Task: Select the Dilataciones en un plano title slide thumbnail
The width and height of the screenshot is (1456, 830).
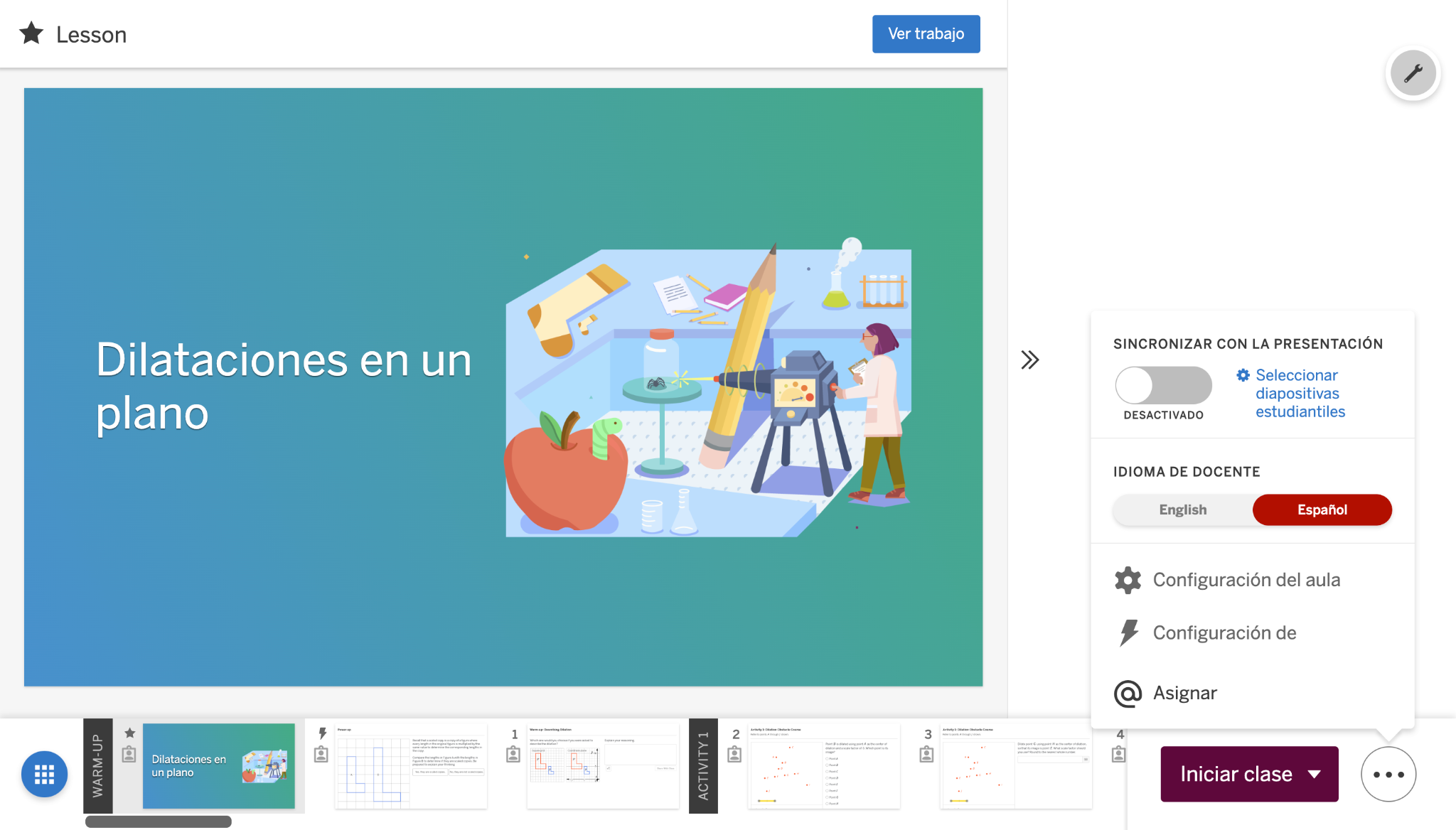Action: [219, 765]
